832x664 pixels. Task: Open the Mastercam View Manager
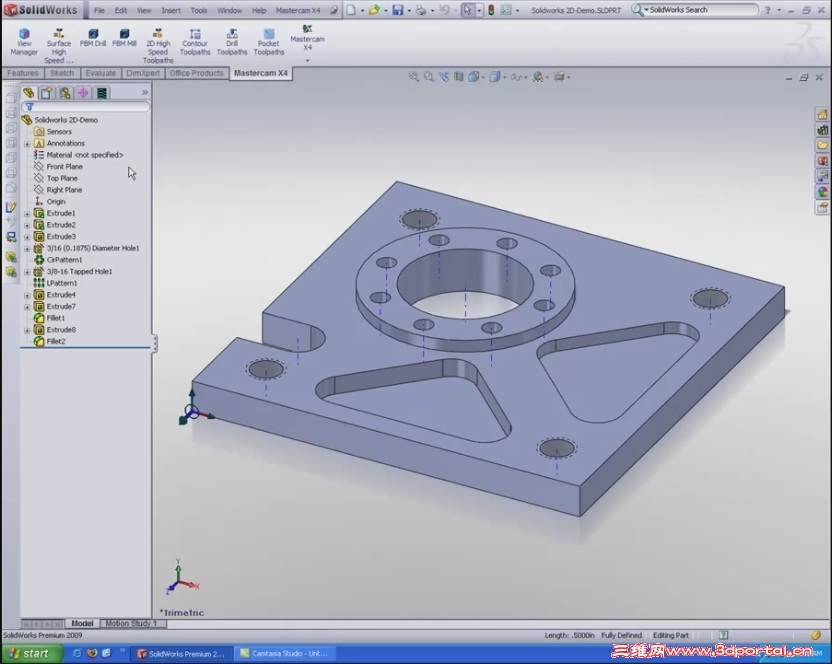click(24, 42)
